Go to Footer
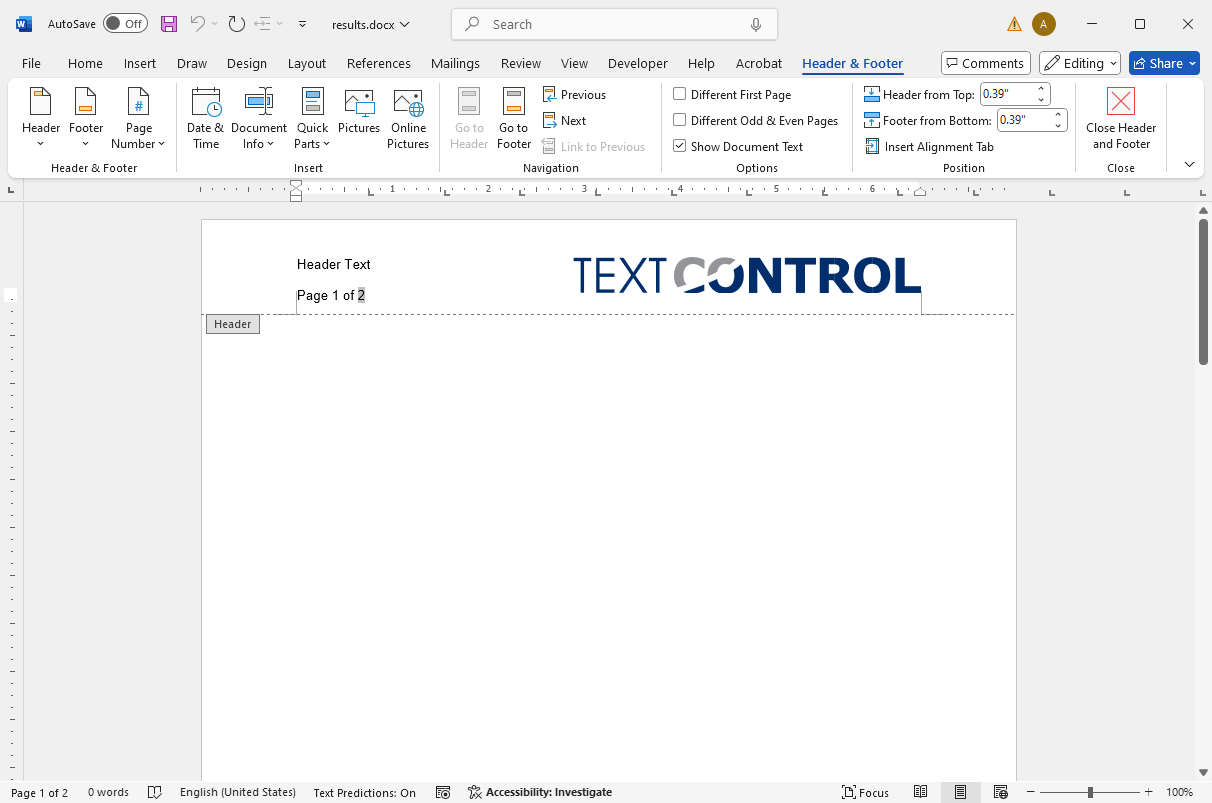Screen dimensions: 1212x803 click(514, 118)
